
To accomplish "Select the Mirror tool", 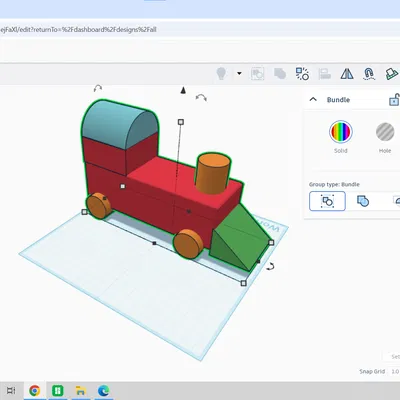I will click(x=347, y=74).
